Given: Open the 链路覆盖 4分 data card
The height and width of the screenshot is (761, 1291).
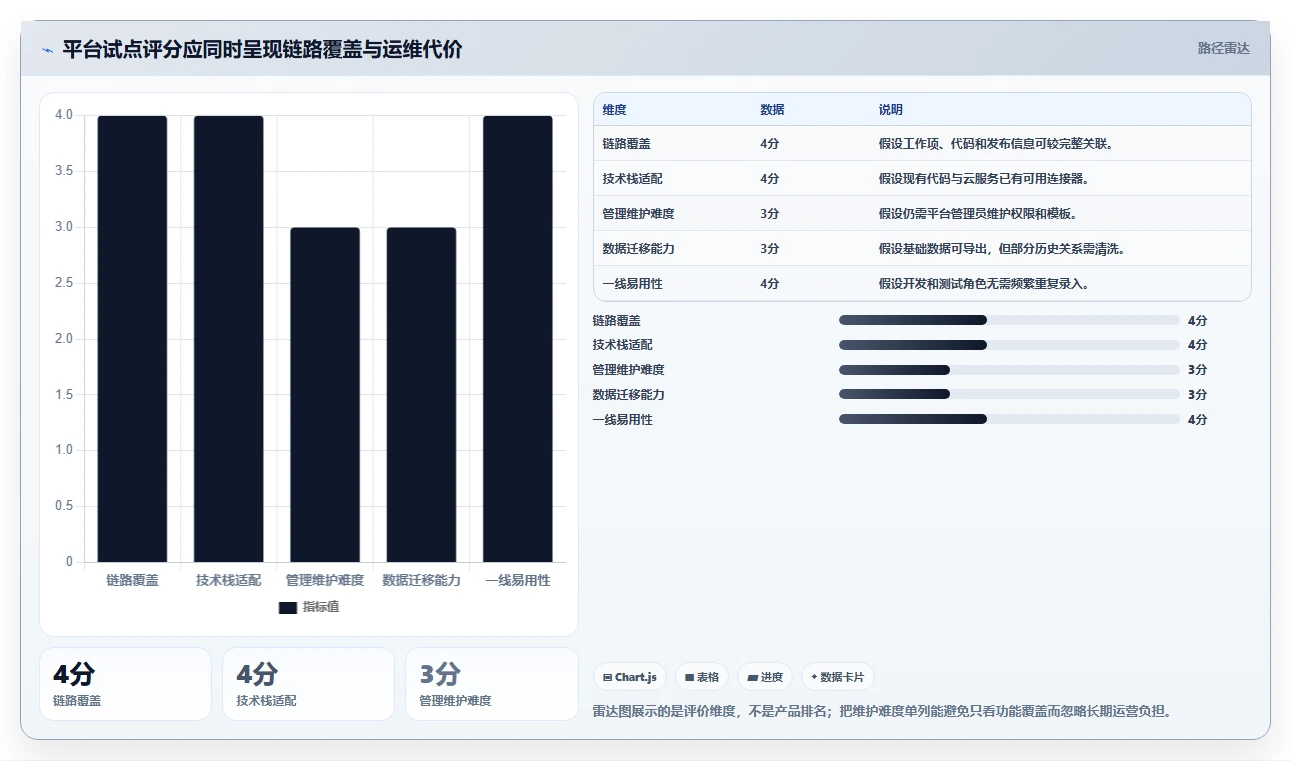Looking at the screenshot, I should pos(125,684).
